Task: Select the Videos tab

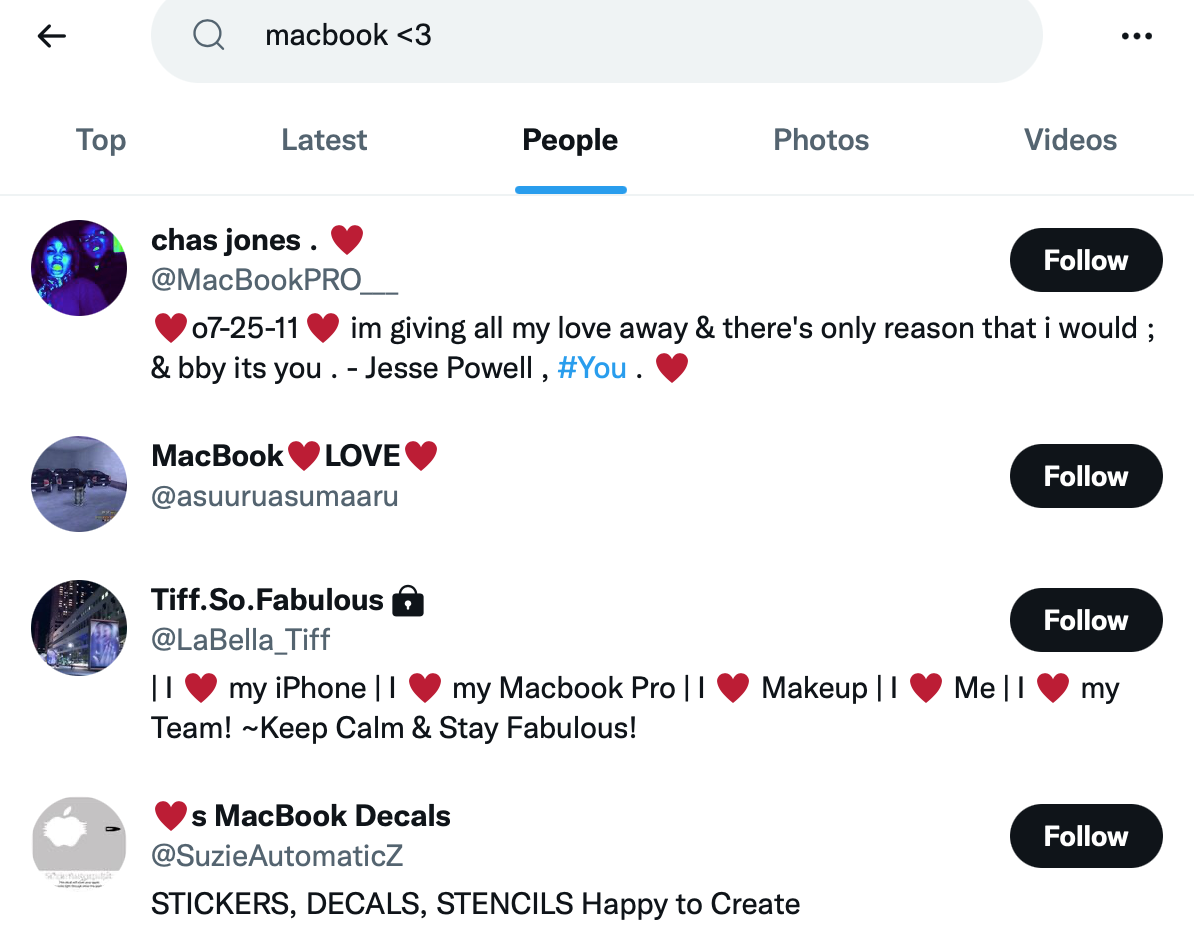Action: 1070,140
